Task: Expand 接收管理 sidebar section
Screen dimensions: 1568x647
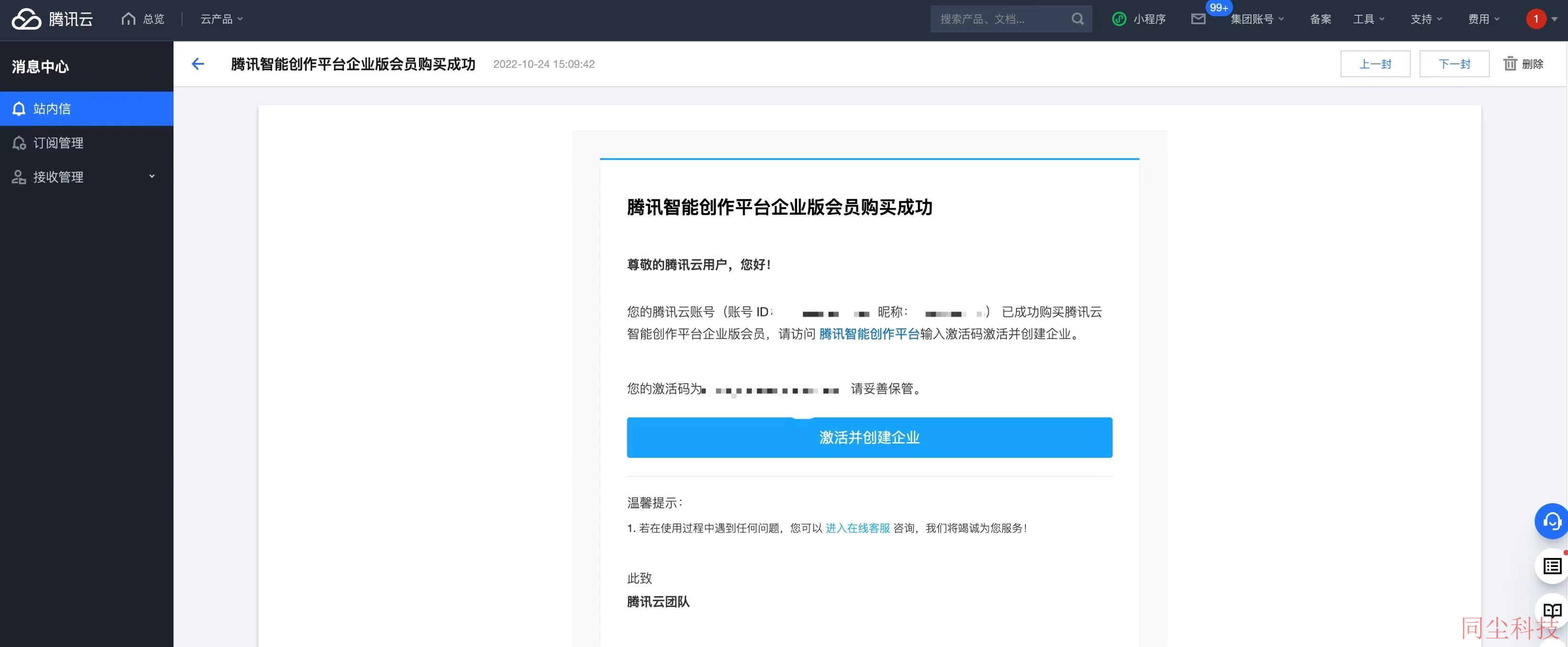Action: click(x=86, y=177)
